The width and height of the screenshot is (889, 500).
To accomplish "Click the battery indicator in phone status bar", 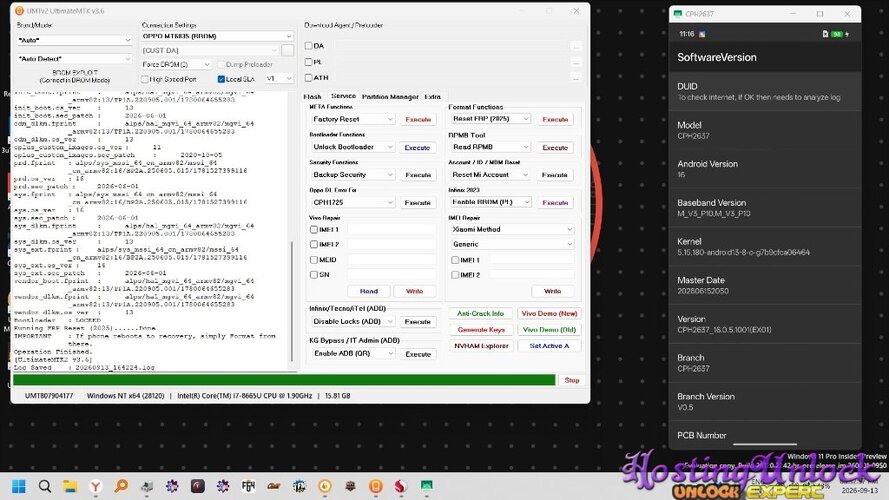I will [837, 34].
